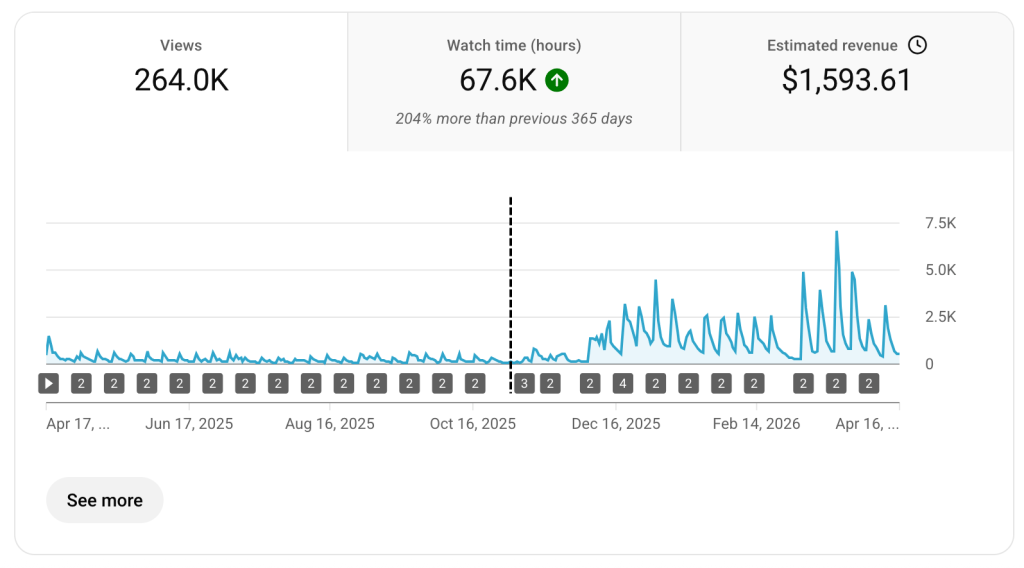This screenshot has width=1024, height=568.
Task: Click the Jun 17, 2025 axis date label
Action: point(189,424)
